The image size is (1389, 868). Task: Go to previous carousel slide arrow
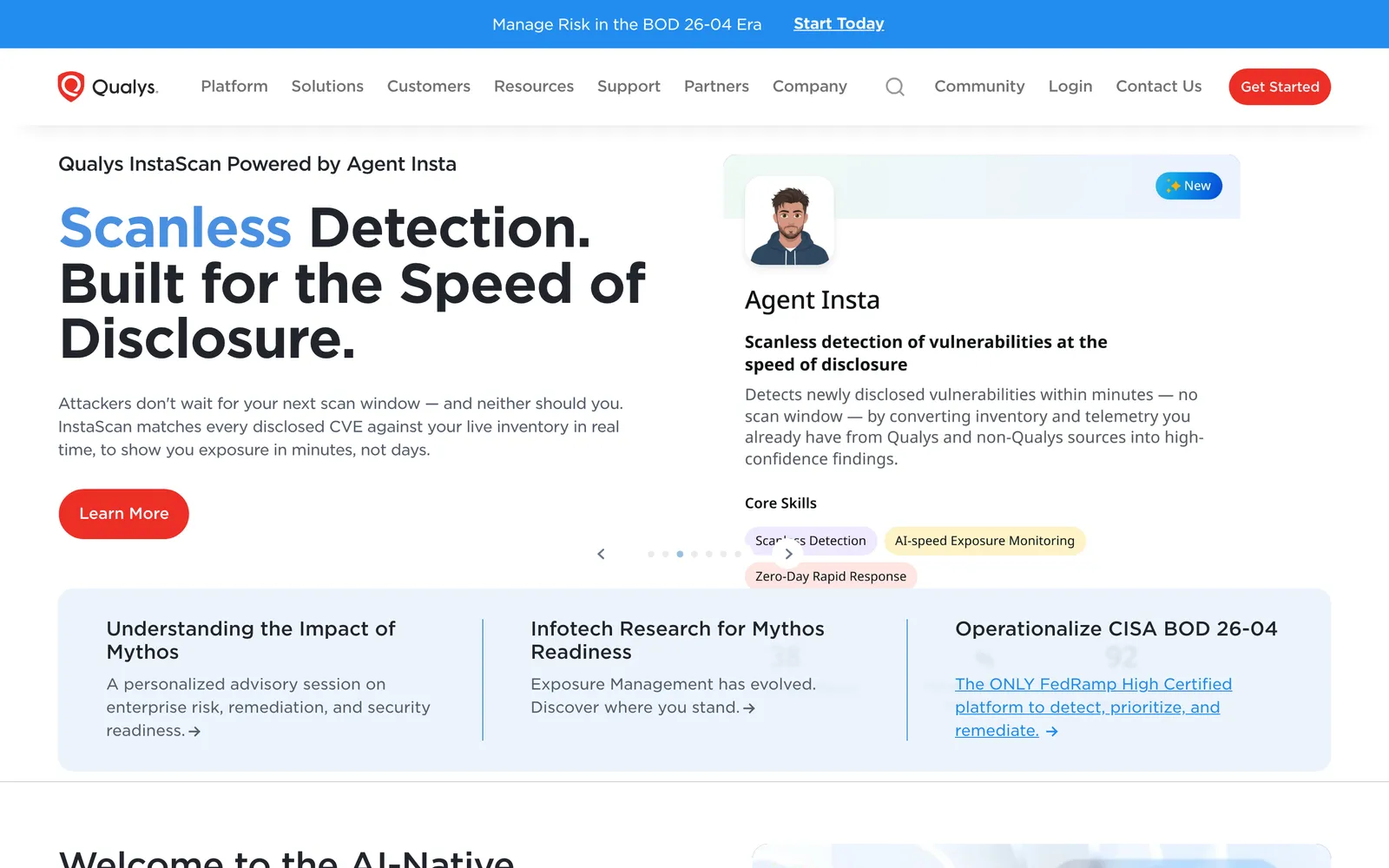pos(601,554)
